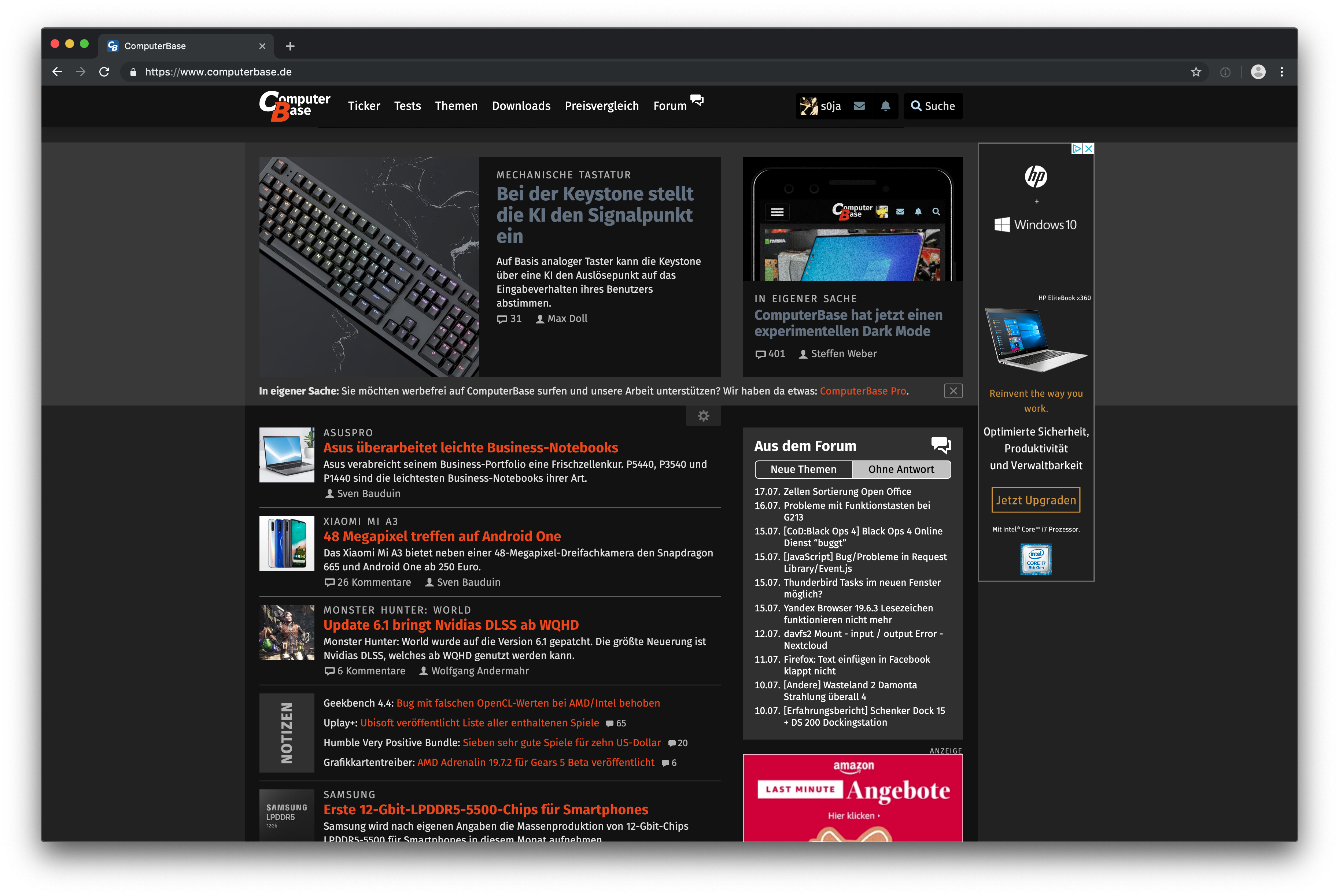1339x896 pixels.
Task: Switch forum list to 'Ohne Antwort'
Action: [x=901, y=469]
